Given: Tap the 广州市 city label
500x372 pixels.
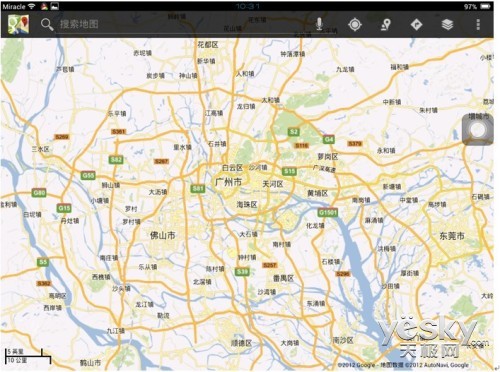Looking at the screenshot, I should click(228, 182).
